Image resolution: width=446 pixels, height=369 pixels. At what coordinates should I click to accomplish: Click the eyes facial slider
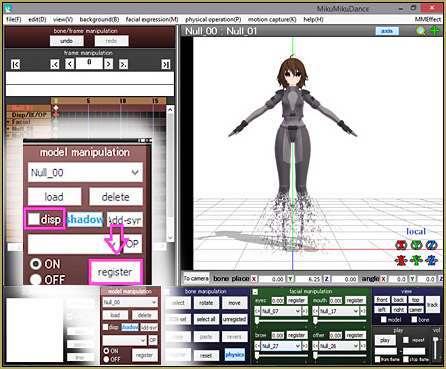coord(282,321)
